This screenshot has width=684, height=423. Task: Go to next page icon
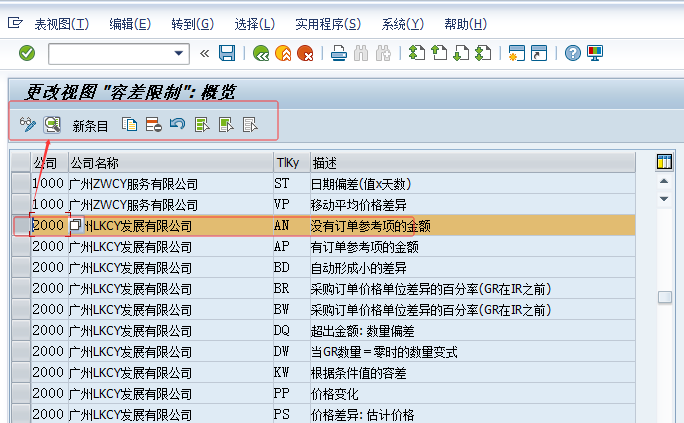coord(461,53)
